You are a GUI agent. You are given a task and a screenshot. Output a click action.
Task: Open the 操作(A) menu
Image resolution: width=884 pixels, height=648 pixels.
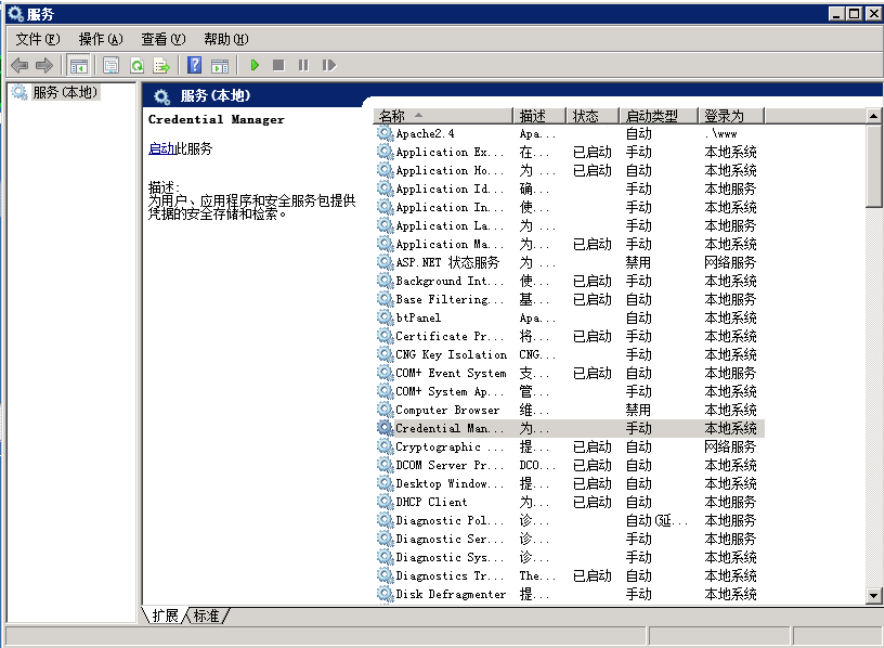pos(100,39)
